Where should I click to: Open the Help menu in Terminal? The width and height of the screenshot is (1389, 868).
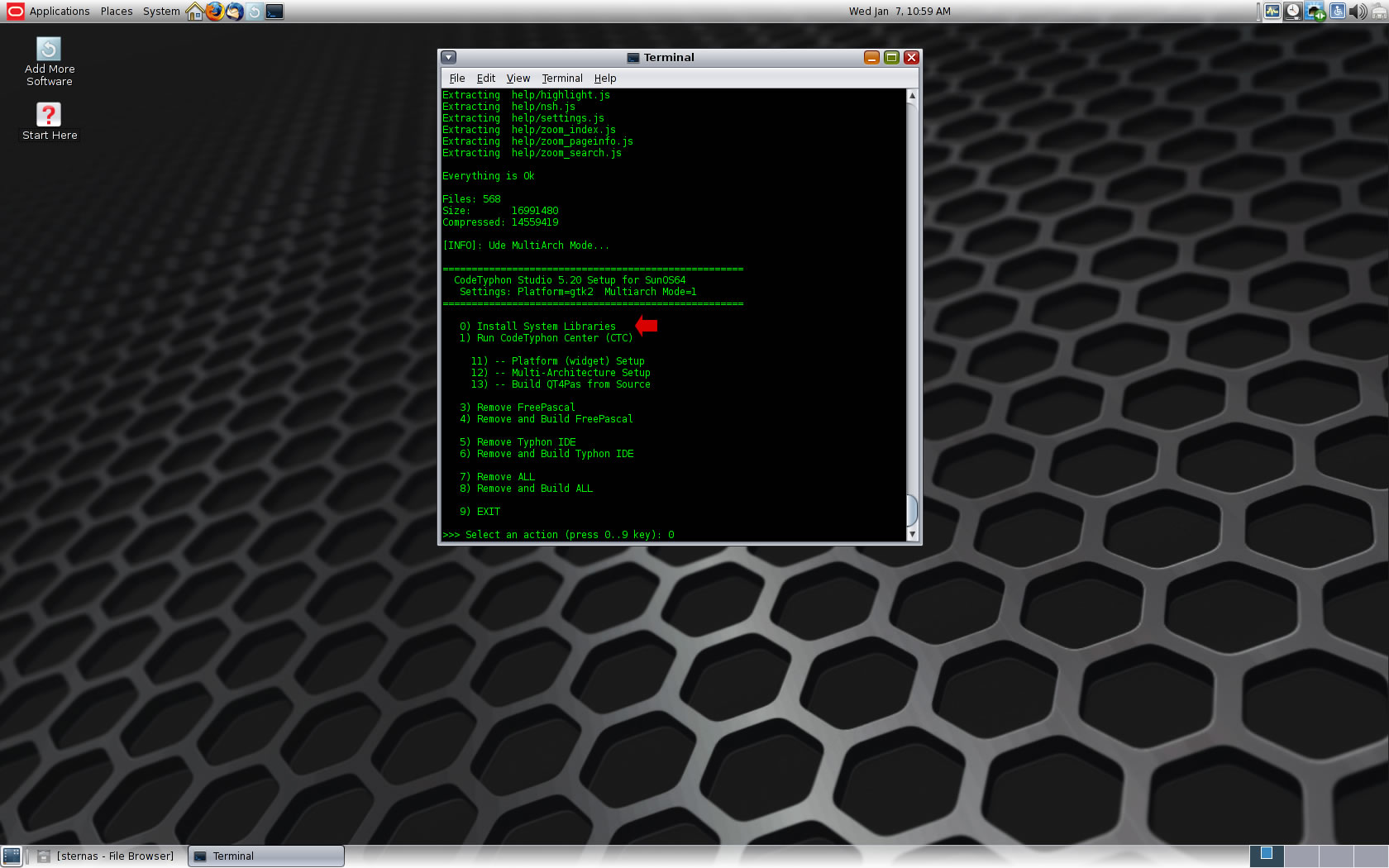tap(605, 79)
